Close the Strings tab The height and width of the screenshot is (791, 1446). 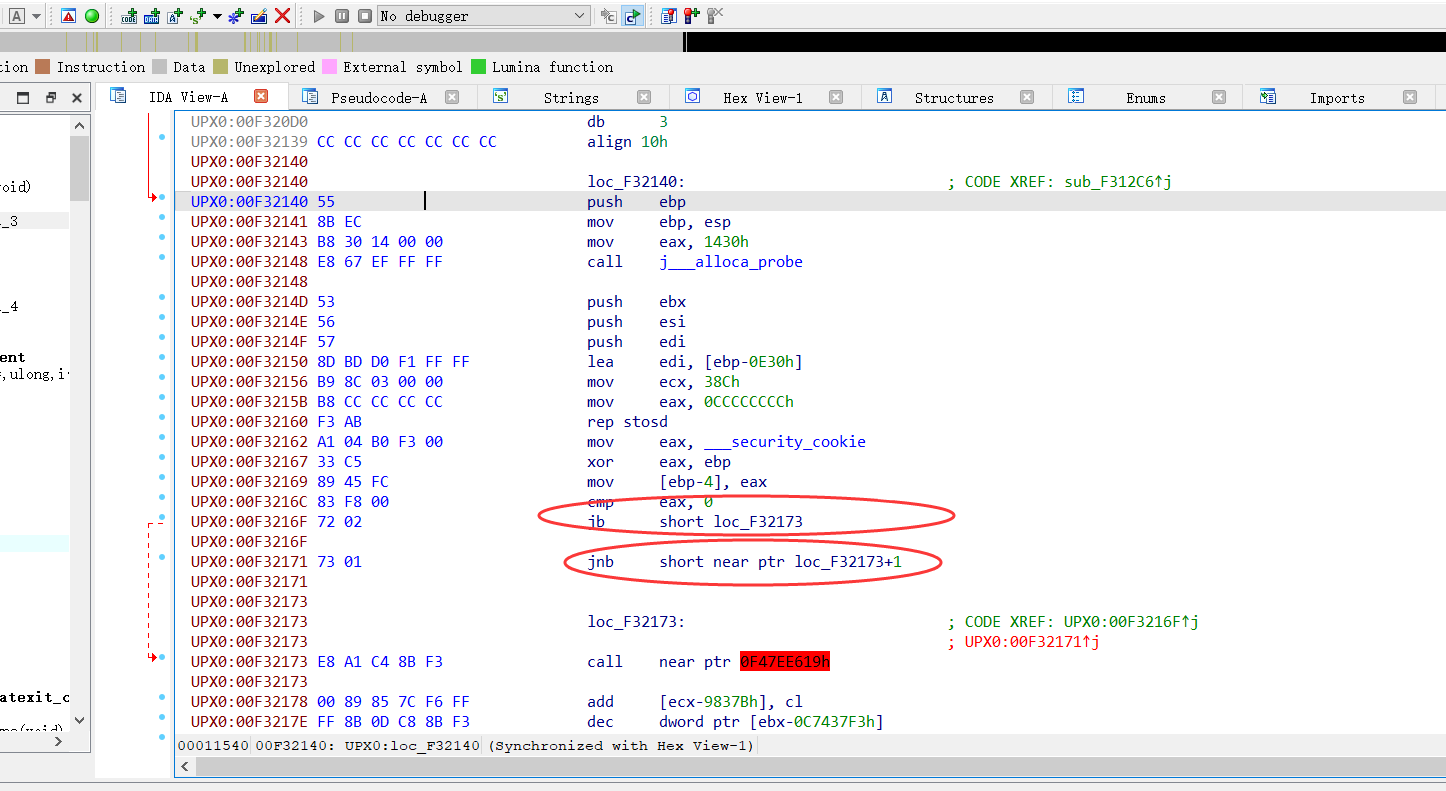[644, 97]
